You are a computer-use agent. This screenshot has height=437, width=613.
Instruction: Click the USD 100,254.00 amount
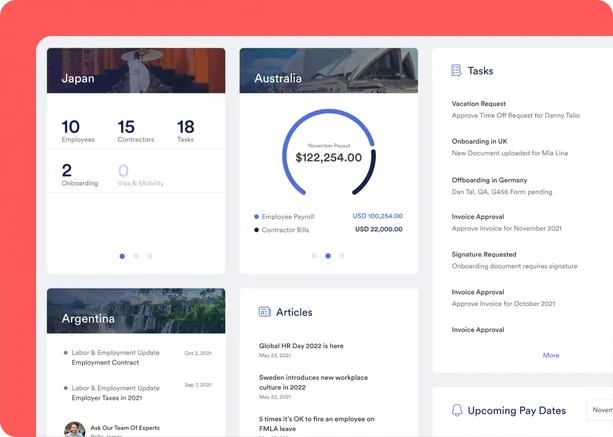[x=377, y=216]
